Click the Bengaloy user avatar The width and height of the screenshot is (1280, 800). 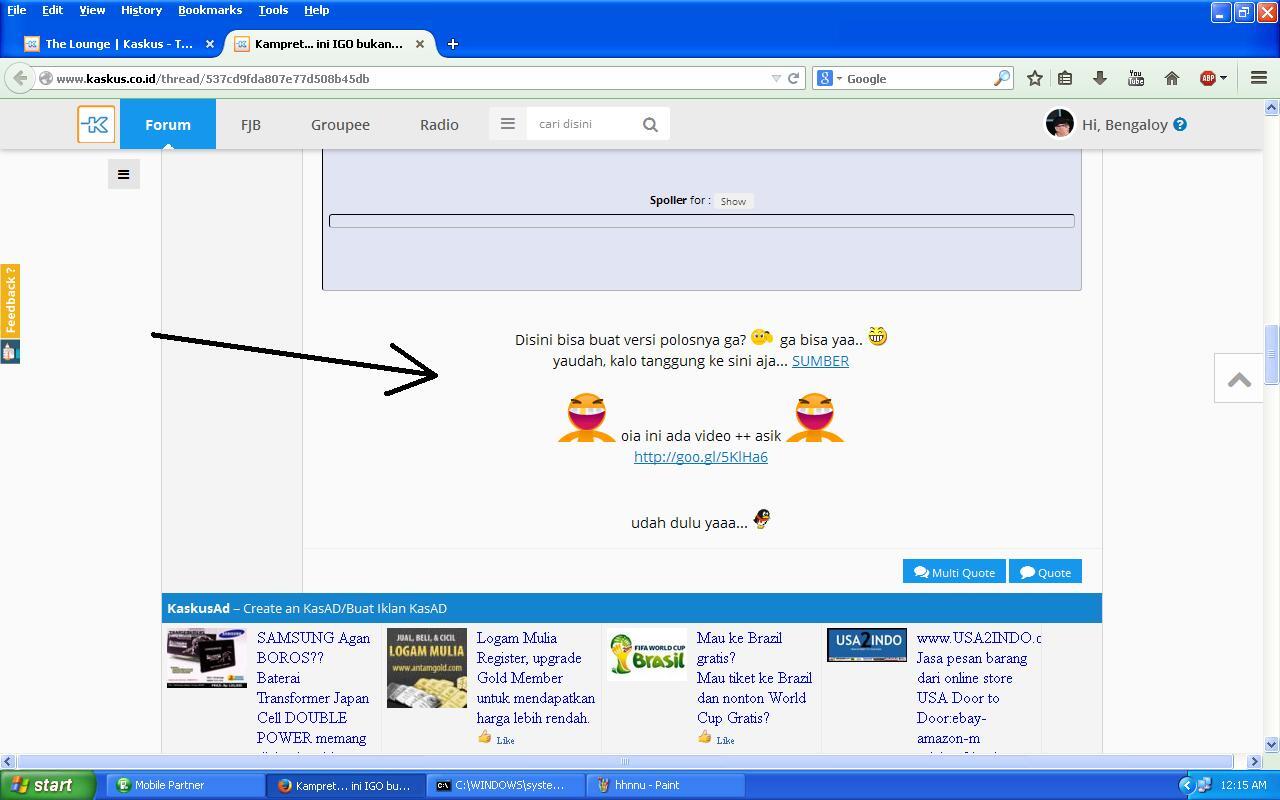tap(1059, 124)
